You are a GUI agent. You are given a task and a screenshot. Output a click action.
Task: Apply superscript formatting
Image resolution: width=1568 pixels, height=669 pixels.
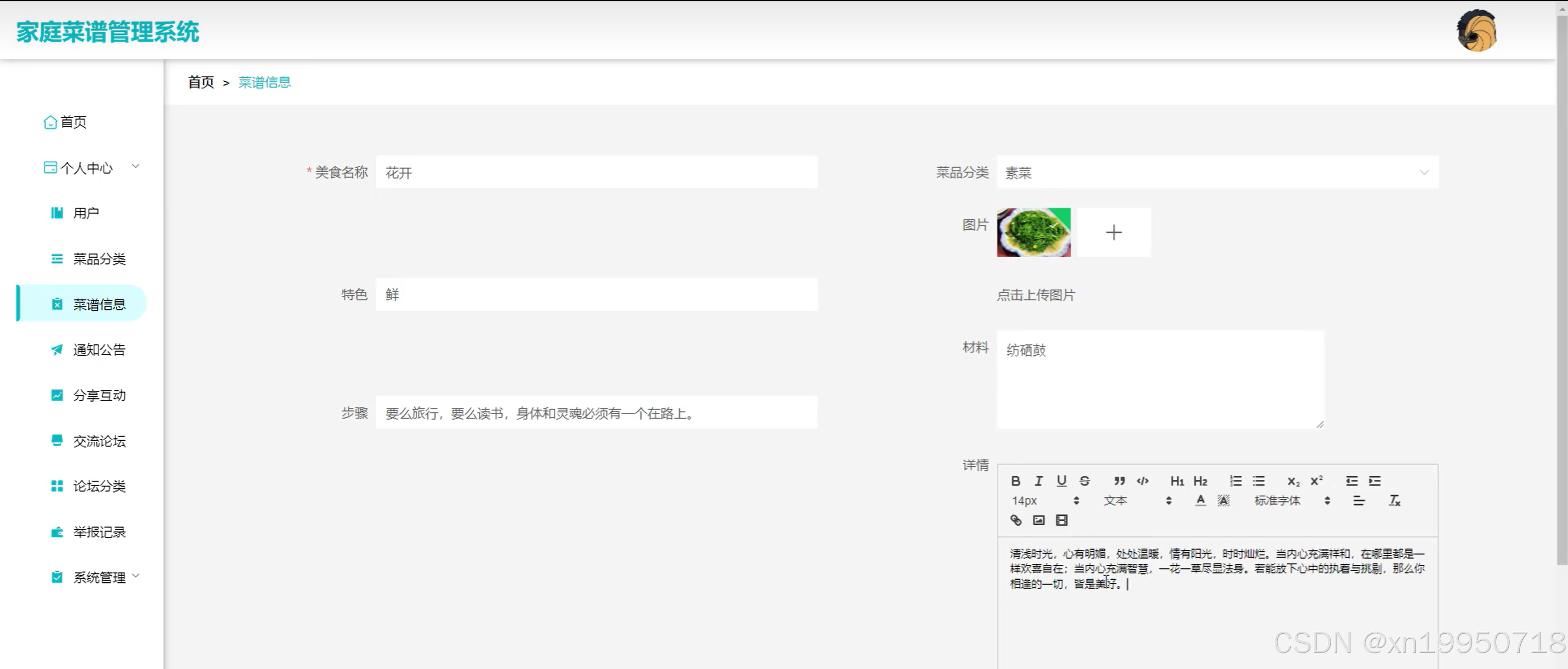click(1317, 481)
